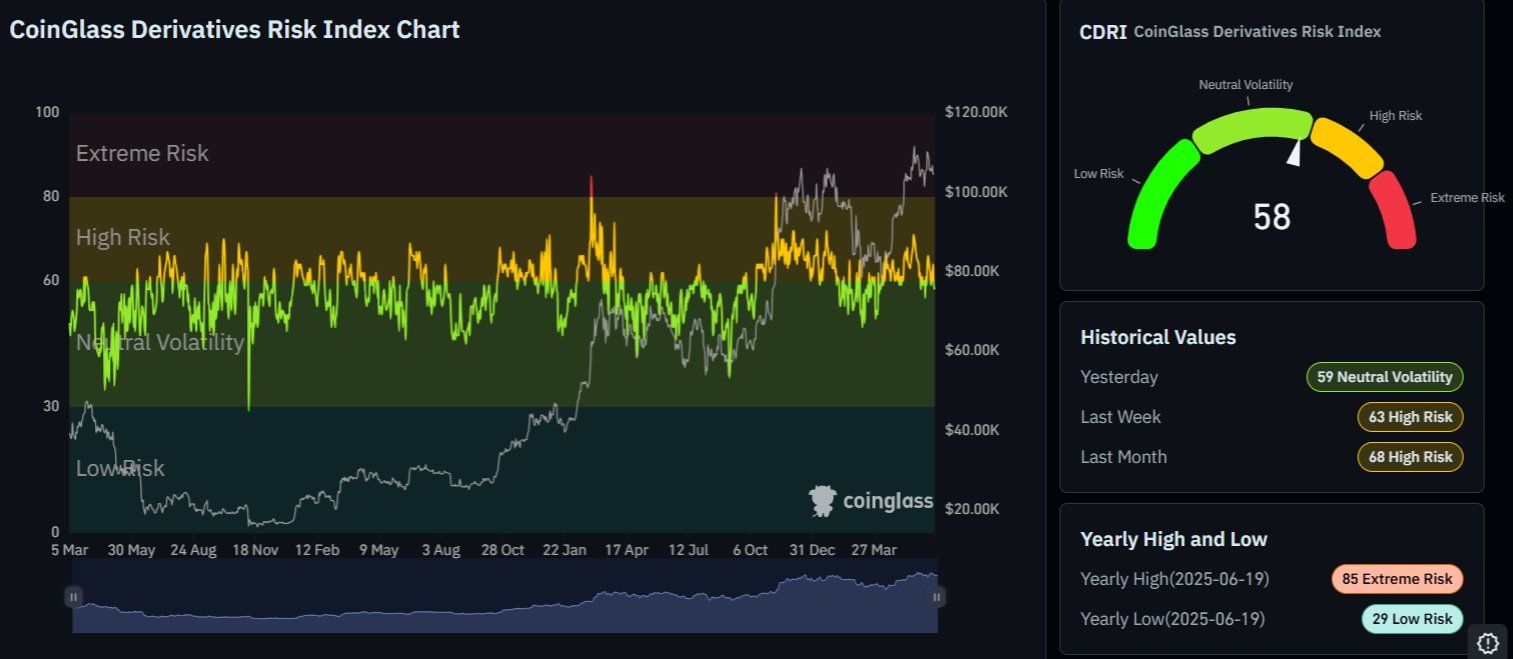The height and width of the screenshot is (659, 1513).
Task: Click the '24 Aug' date on the time axis
Action: (x=194, y=550)
